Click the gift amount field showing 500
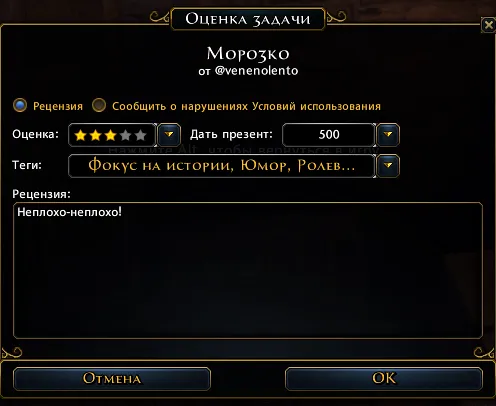This screenshot has width=496, height=406. 329,135
